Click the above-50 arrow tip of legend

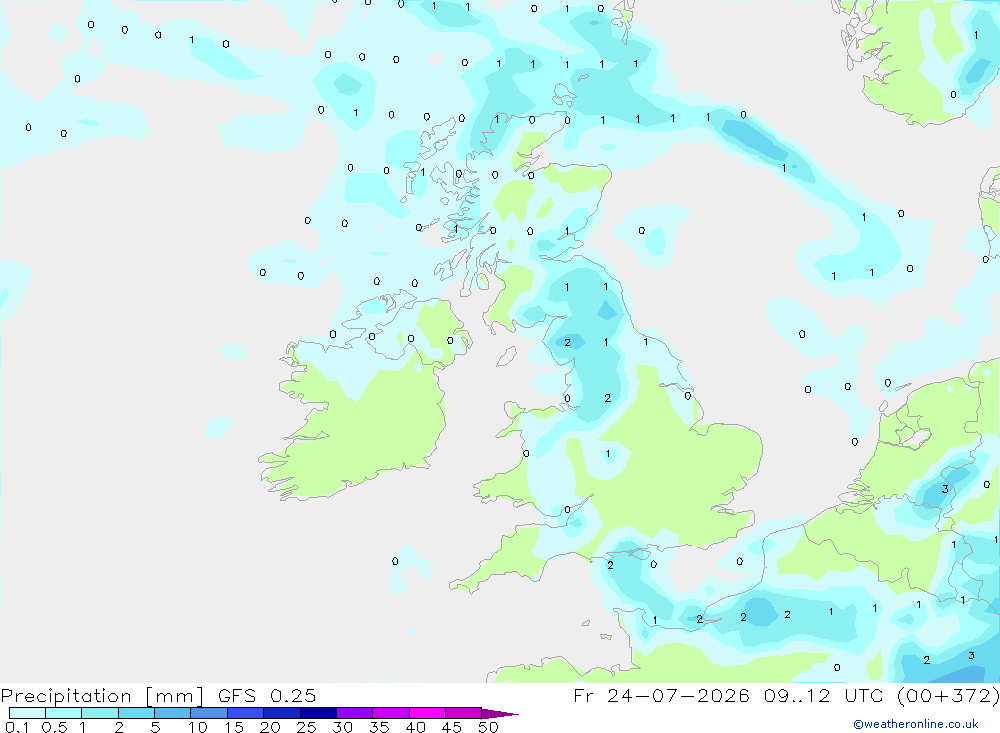point(499,713)
